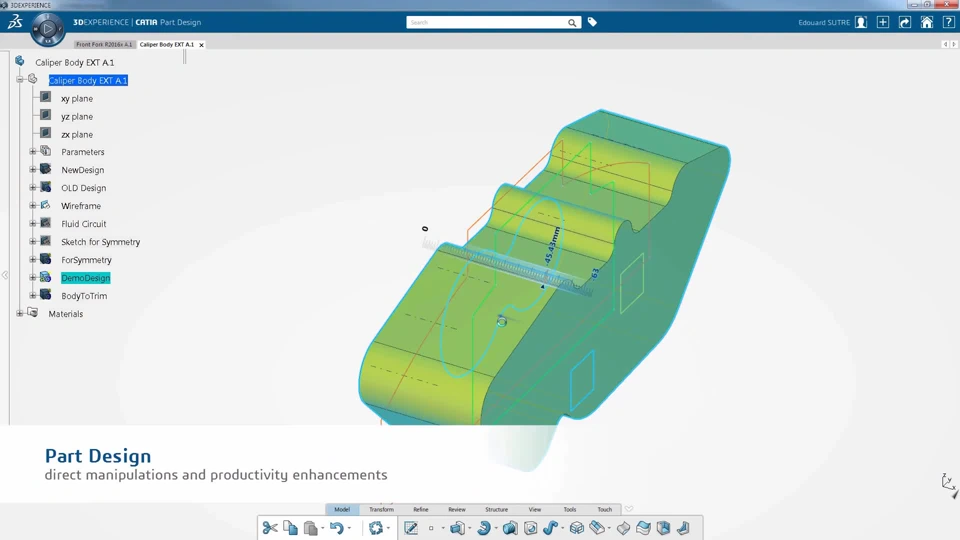Close the Caliper Body EXT A.1 tab
960x540 pixels.
point(201,45)
